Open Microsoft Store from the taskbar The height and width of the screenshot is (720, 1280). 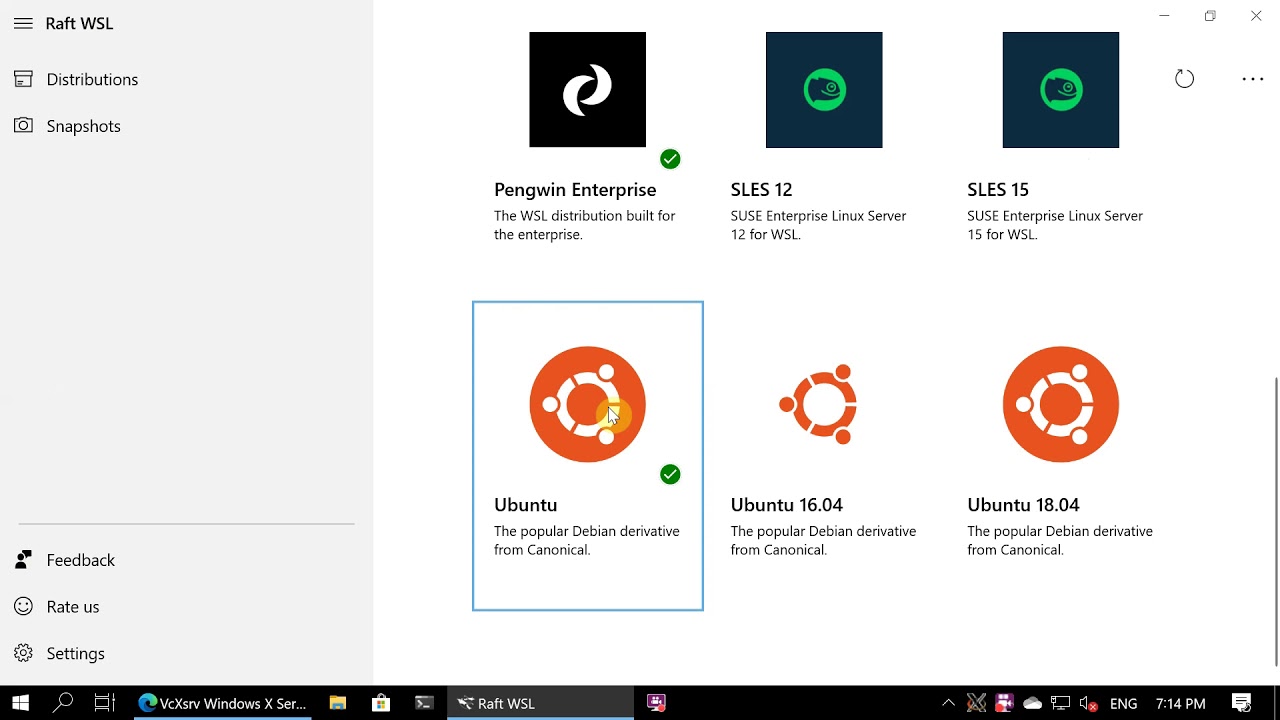(x=381, y=703)
